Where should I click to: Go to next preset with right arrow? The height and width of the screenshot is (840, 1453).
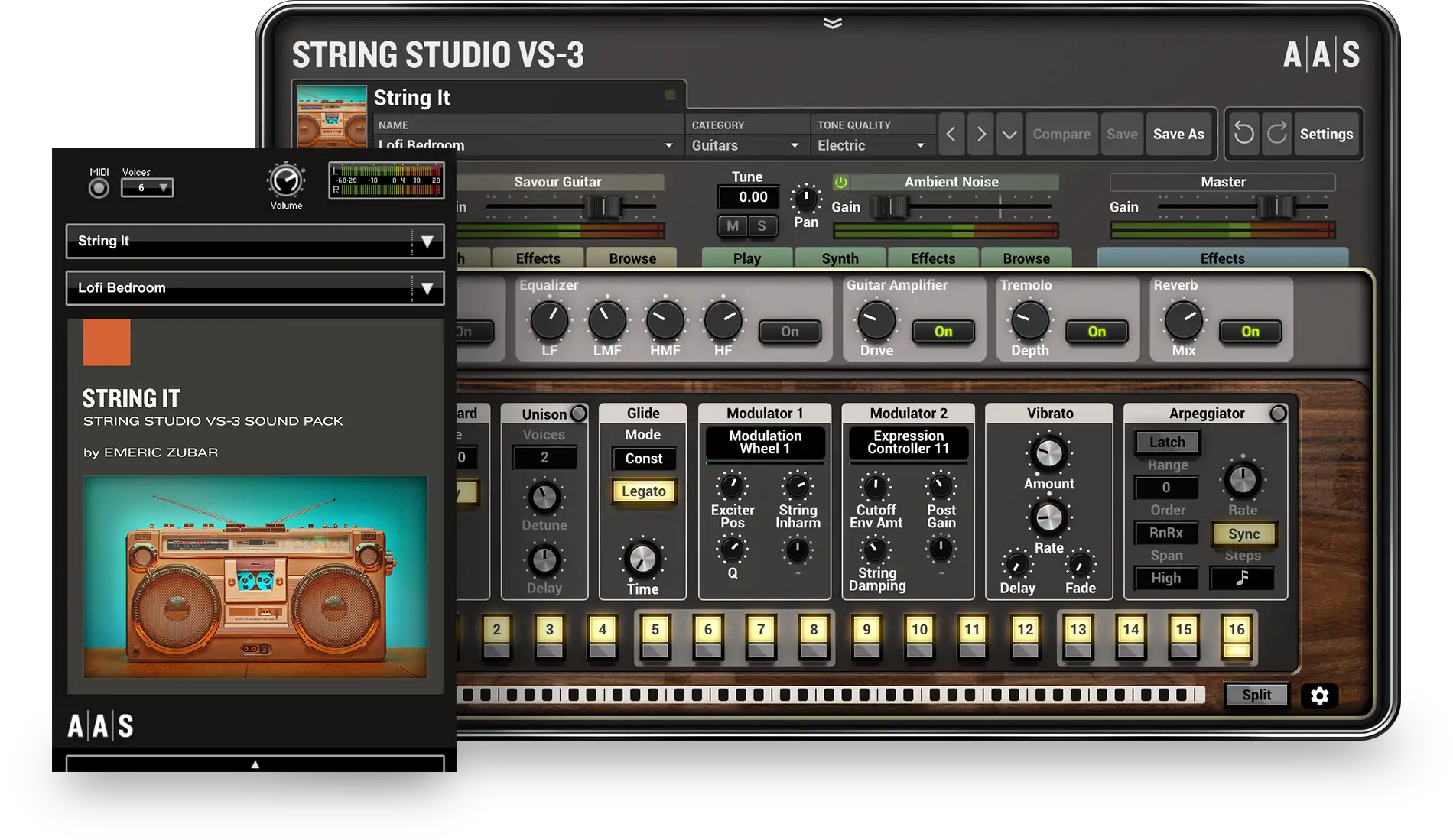coord(981,135)
